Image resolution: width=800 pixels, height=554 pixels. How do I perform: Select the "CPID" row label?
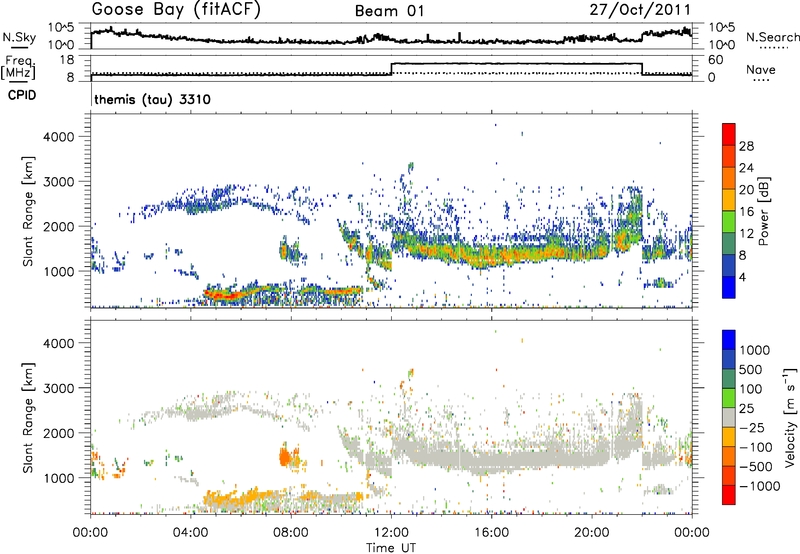[x=22, y=95]
